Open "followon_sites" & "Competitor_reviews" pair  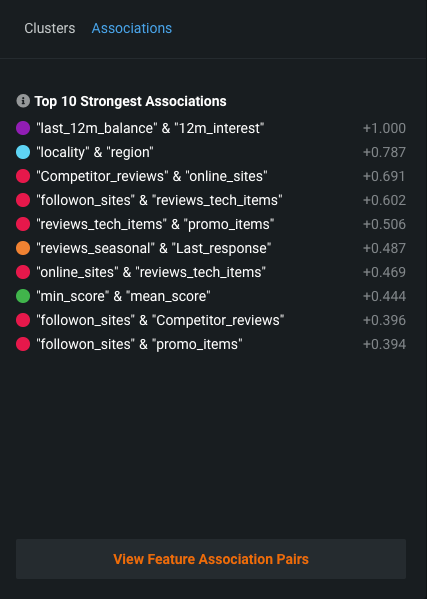[211, 320]
